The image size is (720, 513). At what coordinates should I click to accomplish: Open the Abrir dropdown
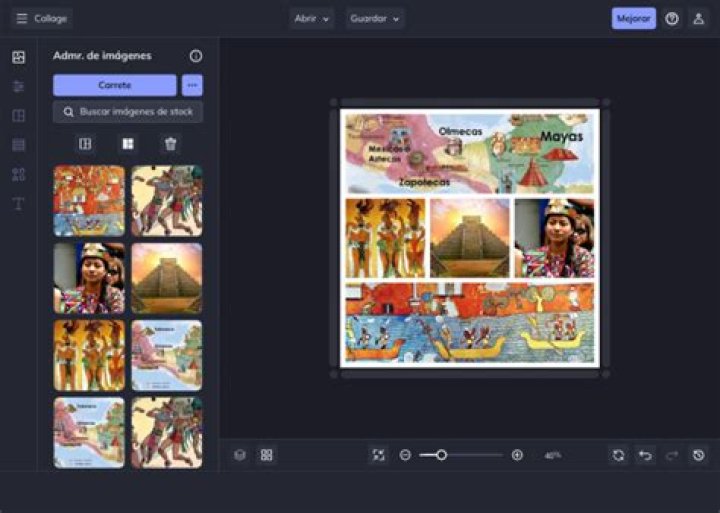point(311,19)
